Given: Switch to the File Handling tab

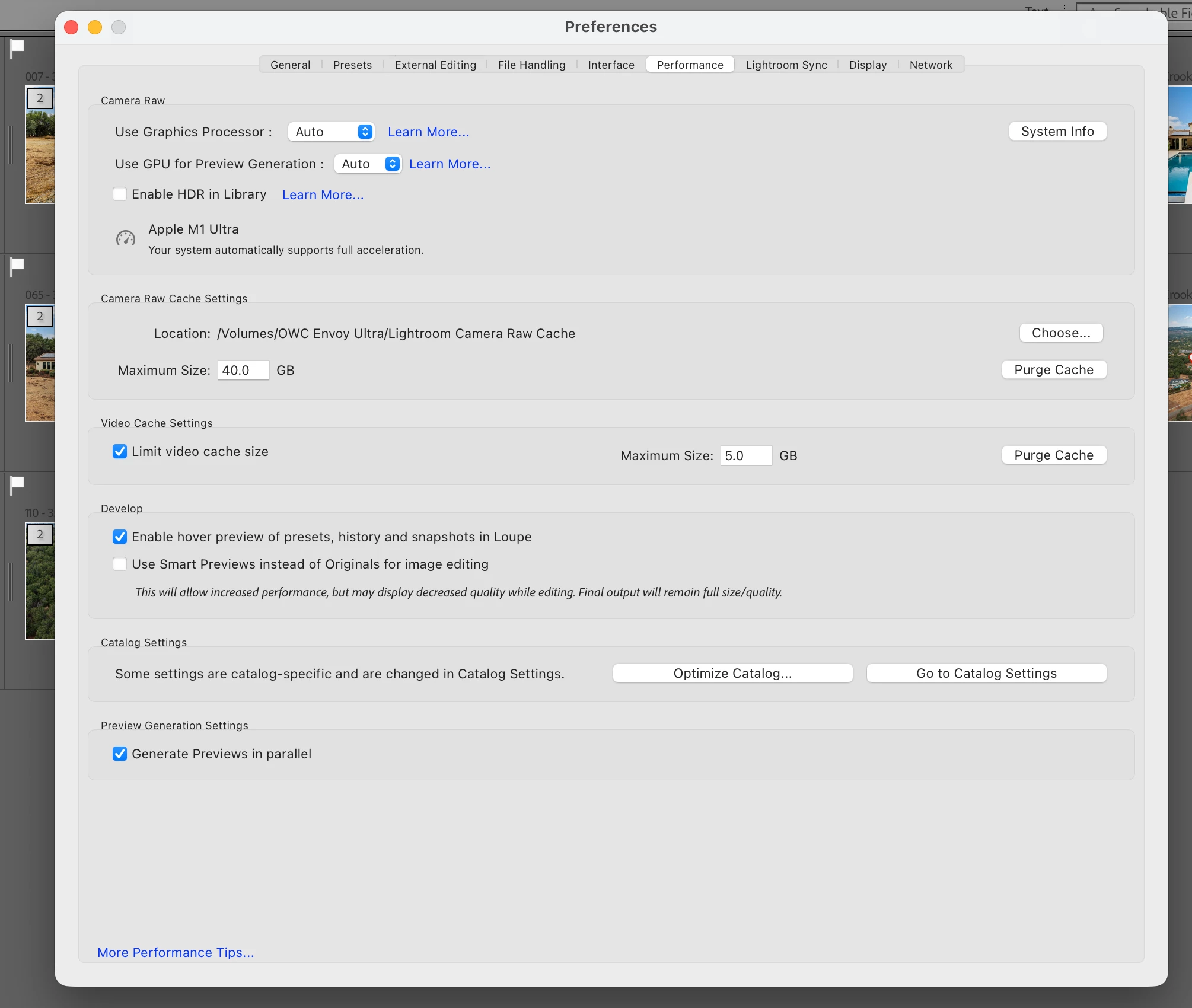Looking at the screenshot, I should click(531, 65).
